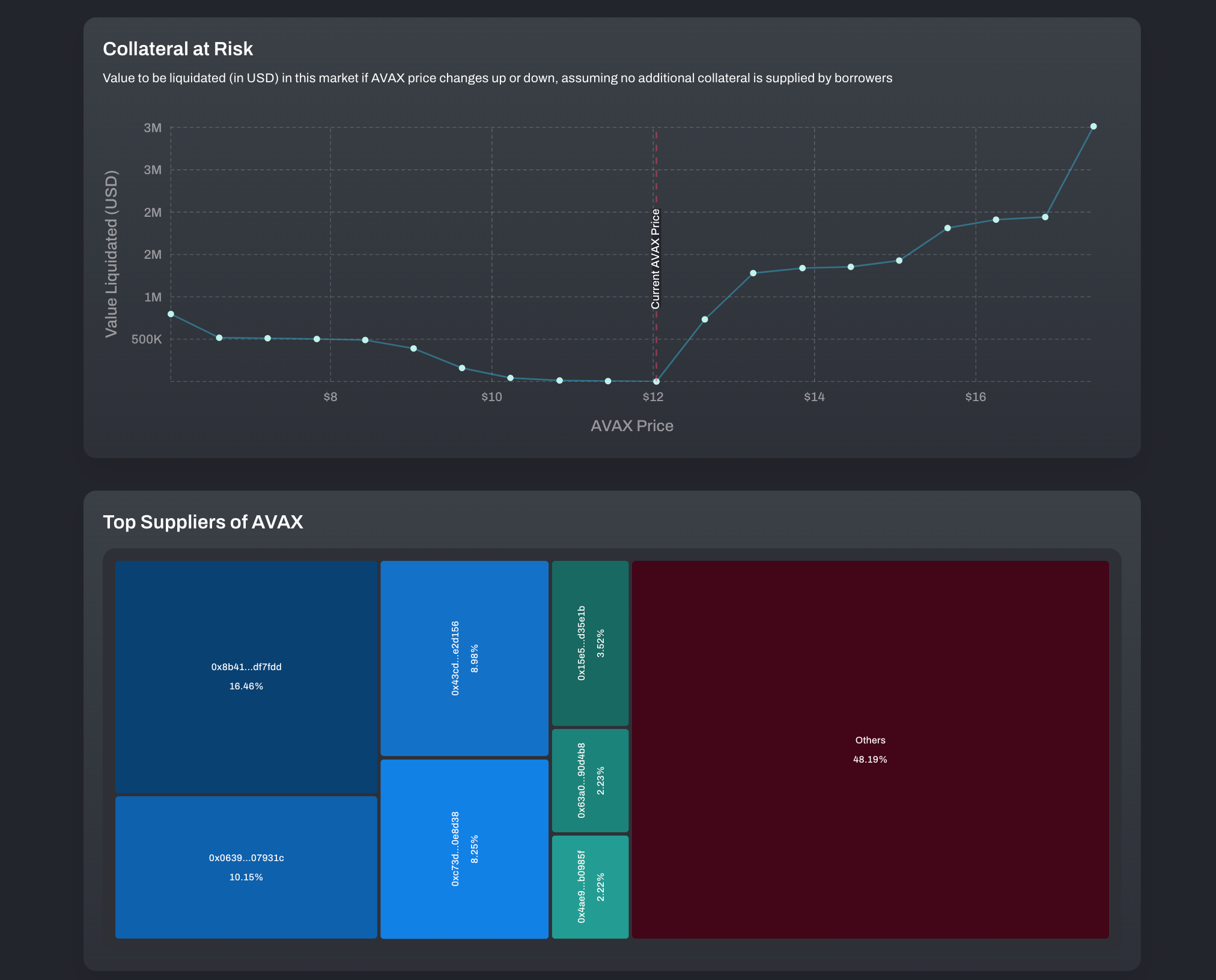This screenshot has width=1216, height=980.
Task: Select the 0x63a0...90d4b8 2.23% tile
Action: click(590, 780)
